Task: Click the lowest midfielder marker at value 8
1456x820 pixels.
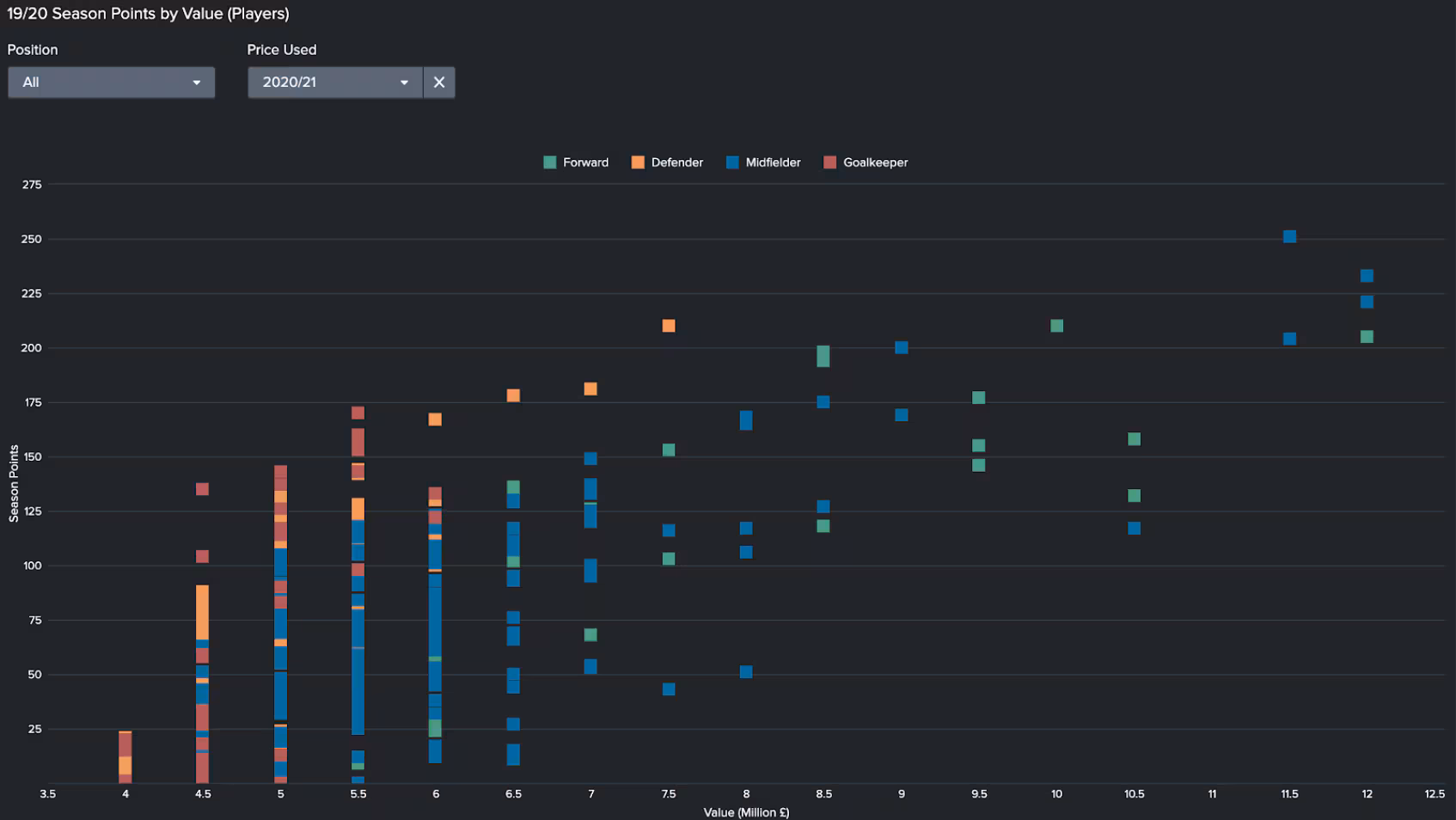Action: click(x=746, y=671)
